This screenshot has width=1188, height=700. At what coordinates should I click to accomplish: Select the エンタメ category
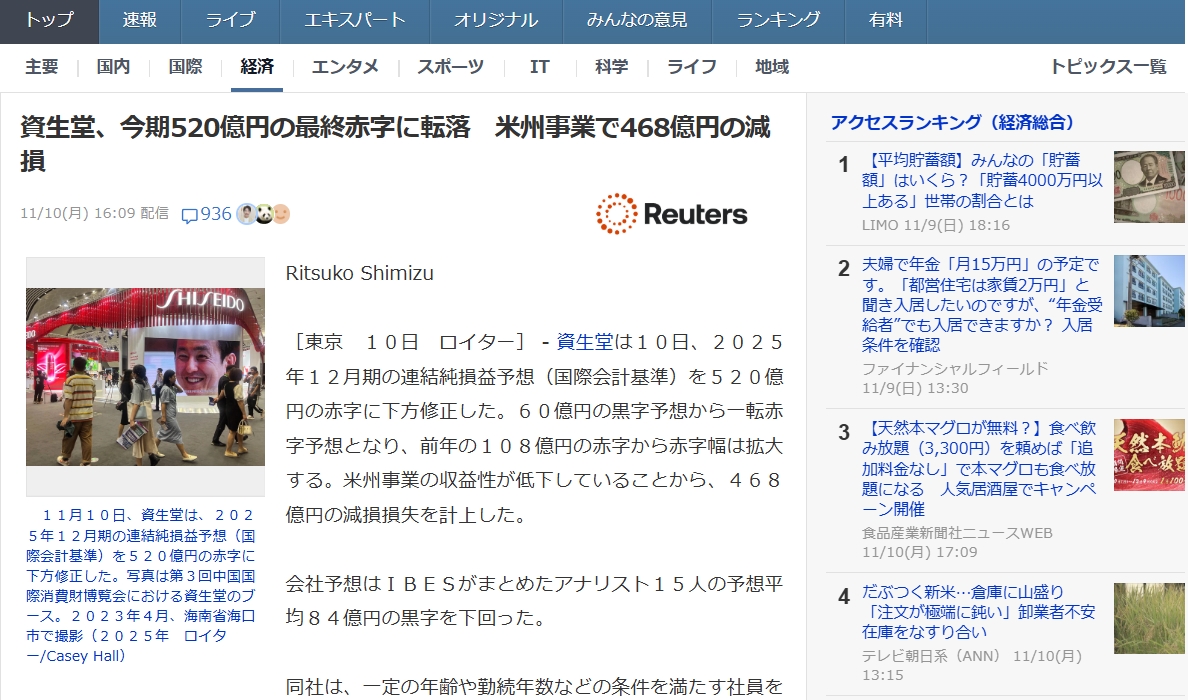(345, 67)
